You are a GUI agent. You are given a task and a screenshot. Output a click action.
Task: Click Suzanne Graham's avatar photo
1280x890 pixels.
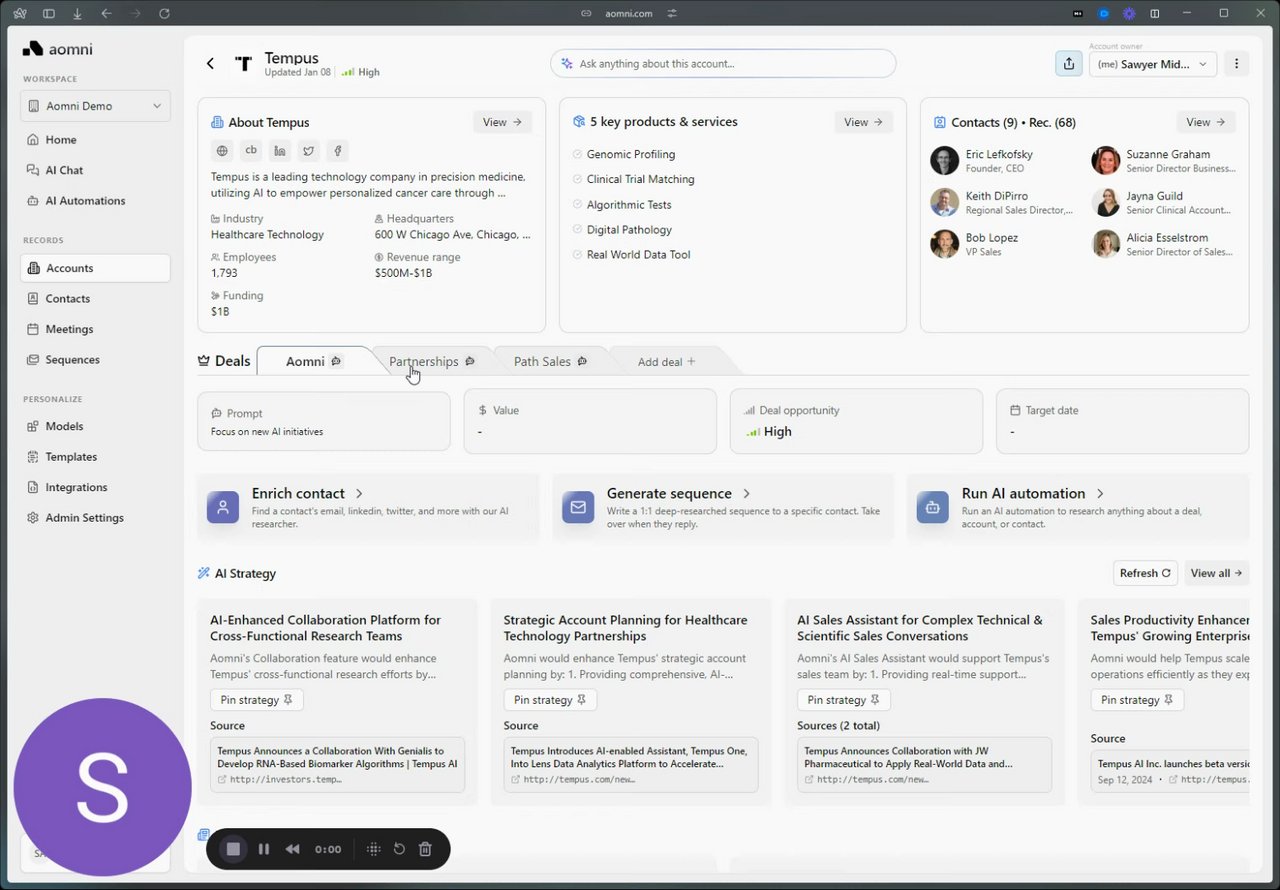coord(1106,160)
